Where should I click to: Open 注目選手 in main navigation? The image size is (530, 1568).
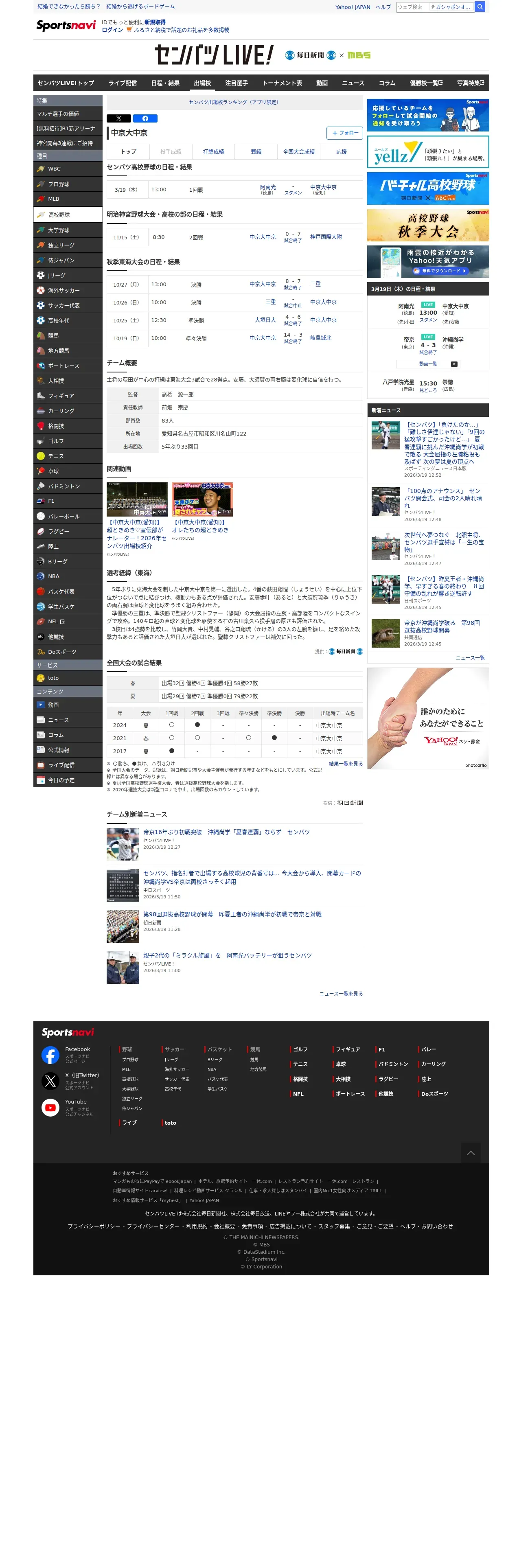pos(236,83)
